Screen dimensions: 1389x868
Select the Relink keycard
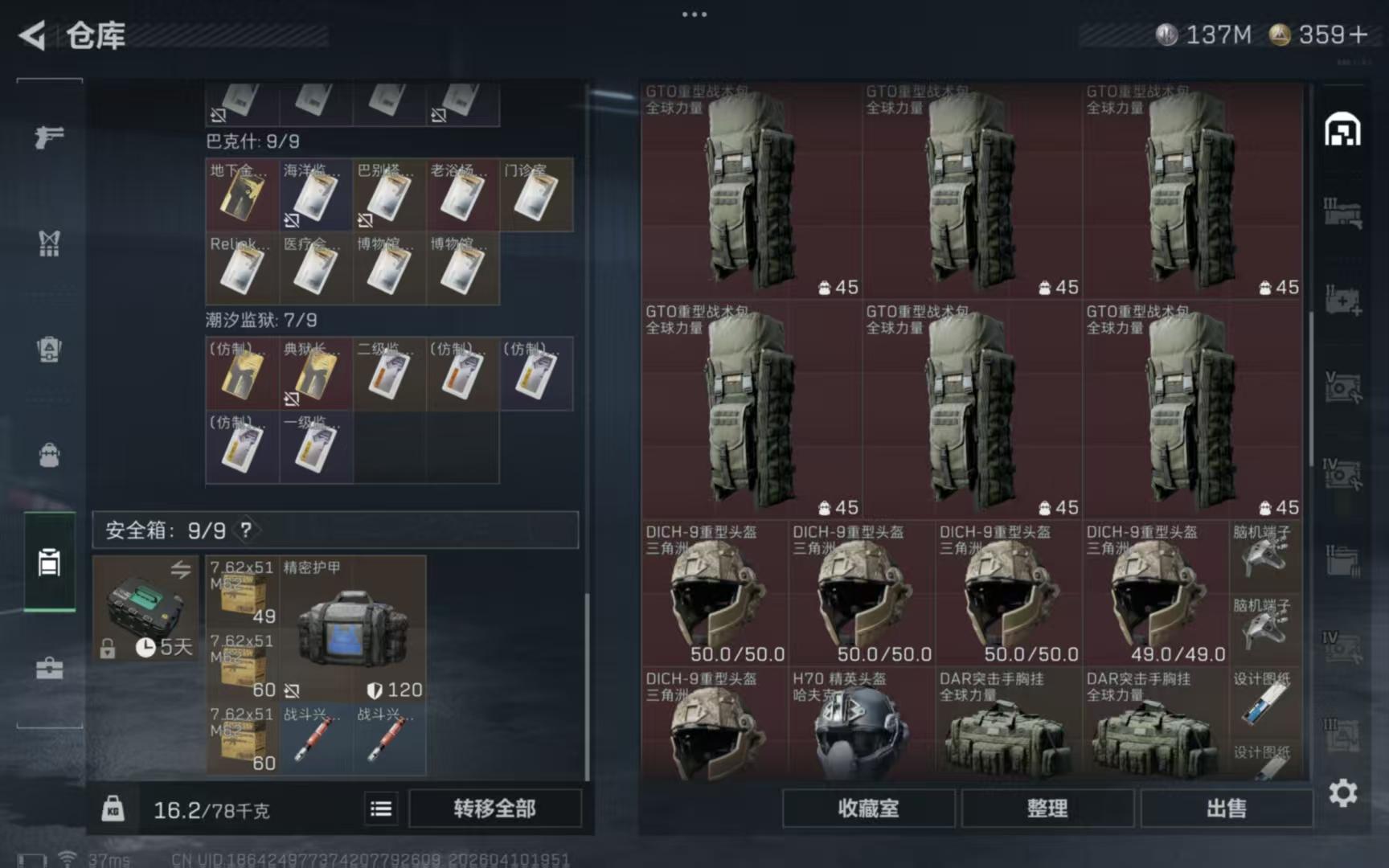click(x=242, y=268)
